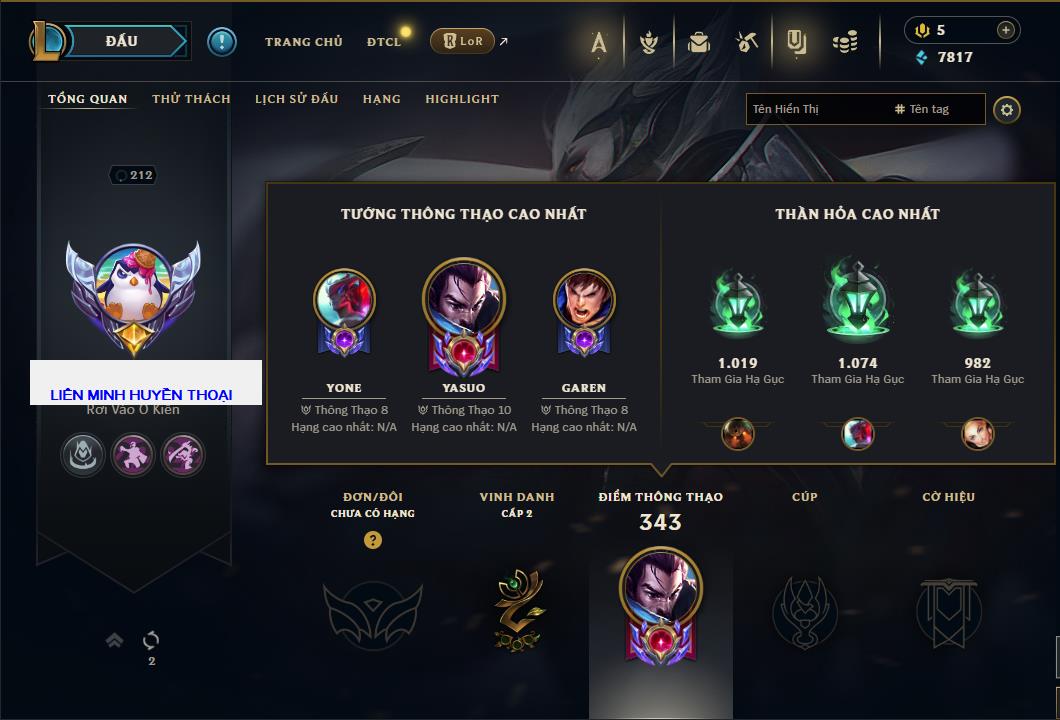
Task: Open the Clash trophy icon
Action: pos(649,43)
